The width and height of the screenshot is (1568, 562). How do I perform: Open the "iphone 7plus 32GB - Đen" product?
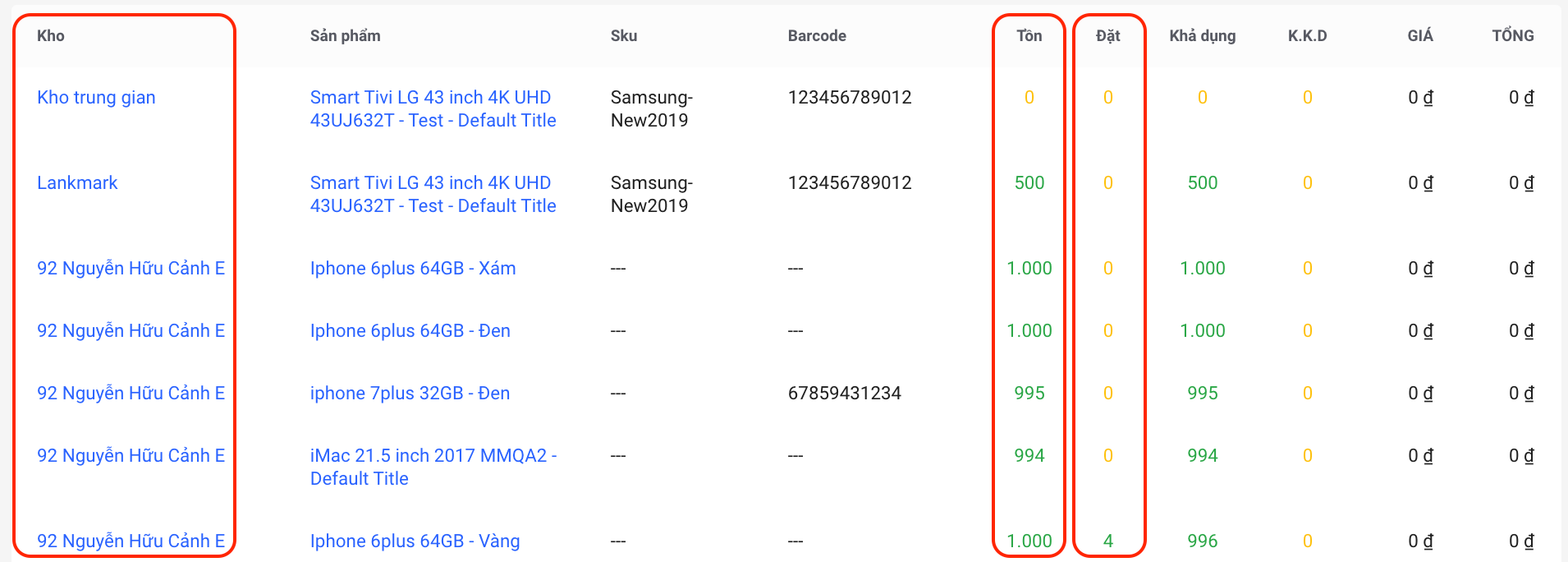tap(410, 393)
